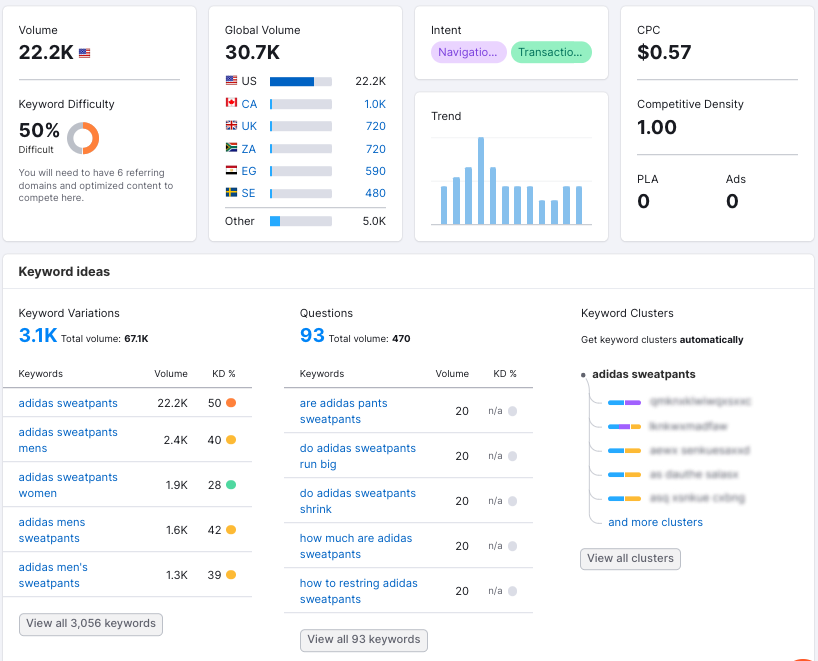
Task: Open the 93 questions count link
Action: [x=312, y=336]
